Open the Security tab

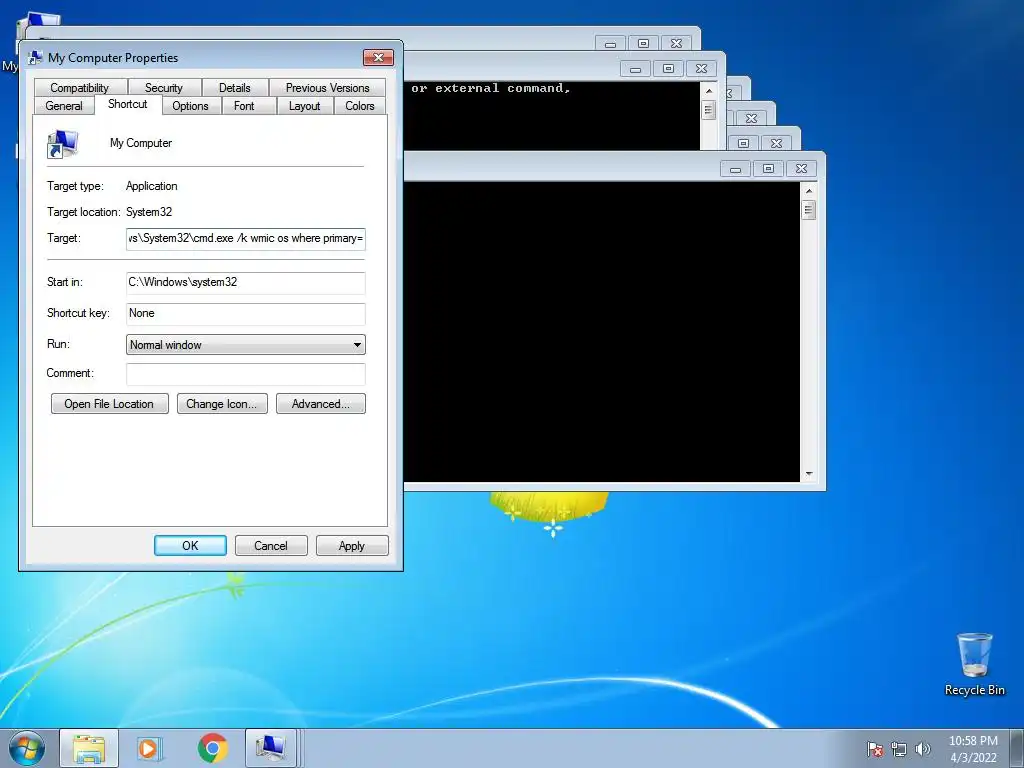[164, 88]
